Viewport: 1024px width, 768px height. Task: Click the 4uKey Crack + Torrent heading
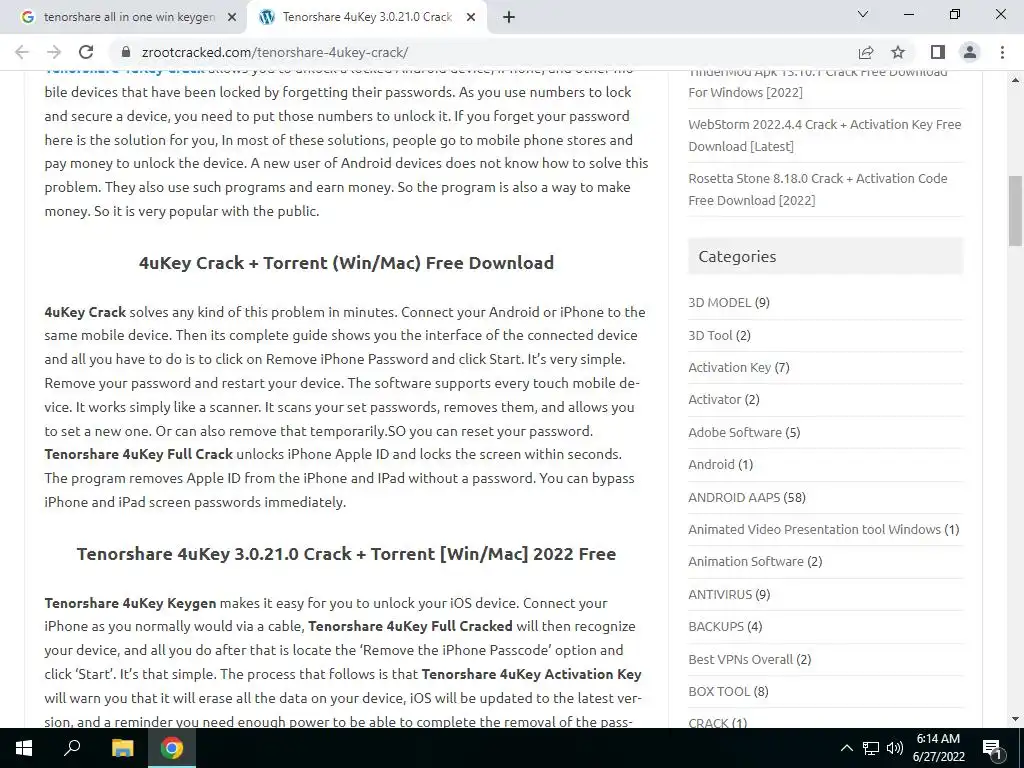tap(346, 263)
